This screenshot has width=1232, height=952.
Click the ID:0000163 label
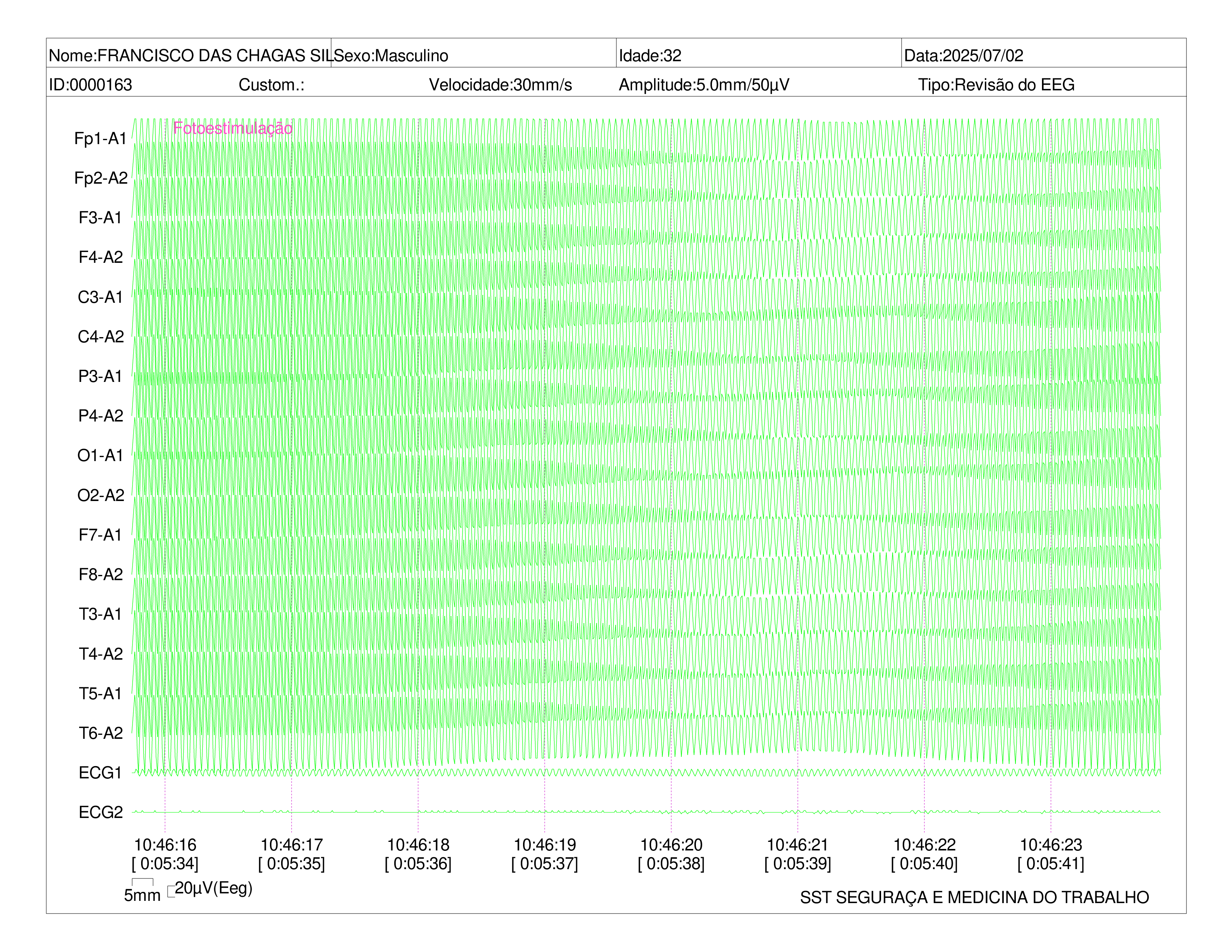[91, 85]
